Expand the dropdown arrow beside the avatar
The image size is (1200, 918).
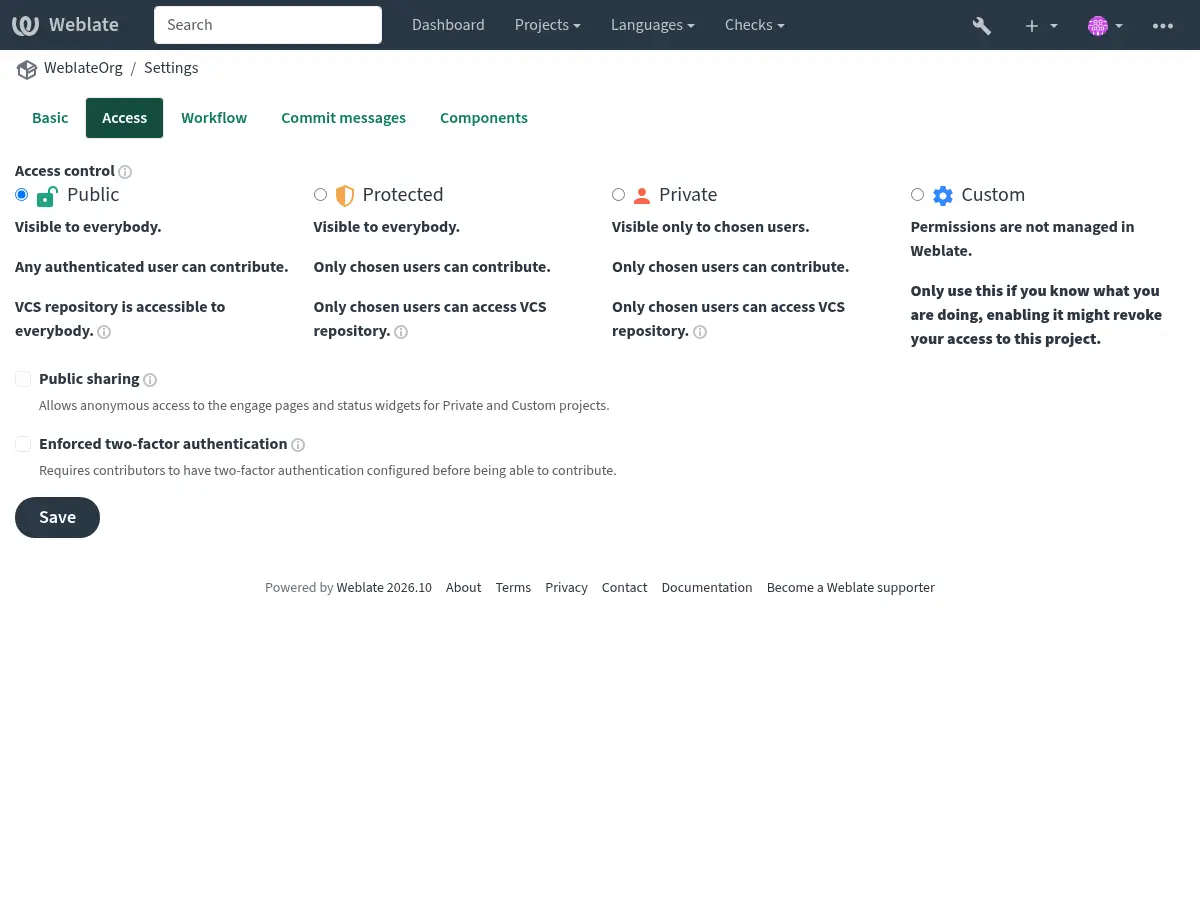(1119, 26)
